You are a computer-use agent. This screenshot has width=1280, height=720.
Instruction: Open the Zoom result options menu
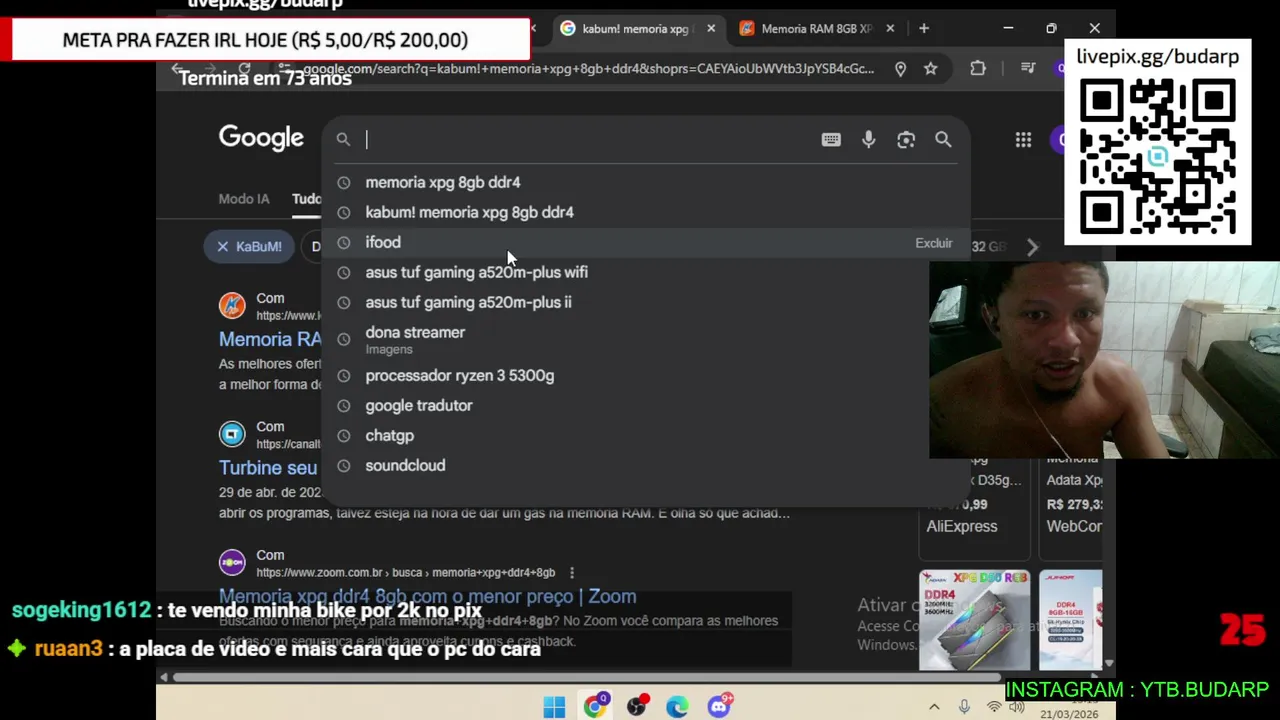tap(572, 573)
